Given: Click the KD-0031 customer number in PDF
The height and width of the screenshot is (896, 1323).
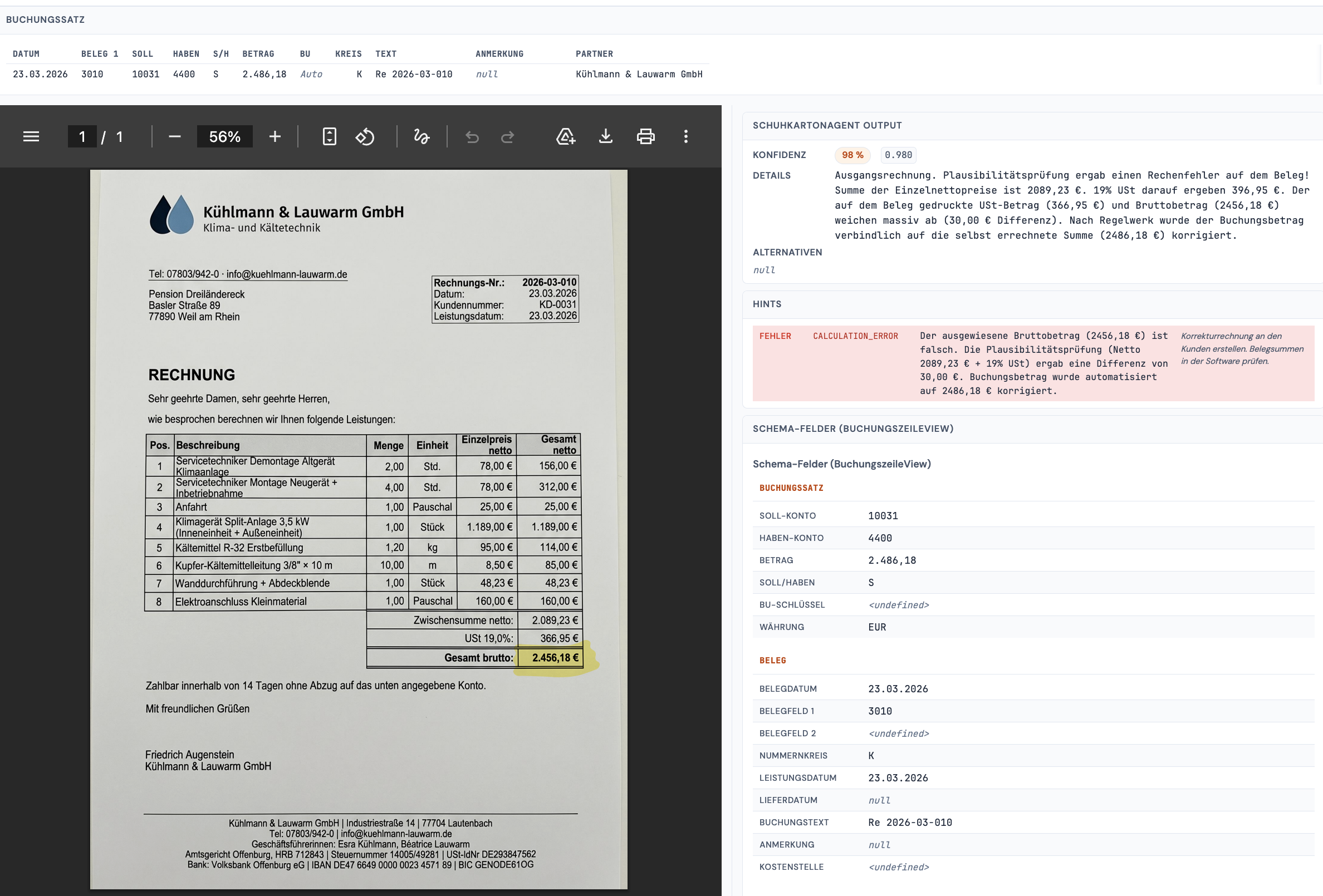Looking at the screenshot, I should click(558, 305).
